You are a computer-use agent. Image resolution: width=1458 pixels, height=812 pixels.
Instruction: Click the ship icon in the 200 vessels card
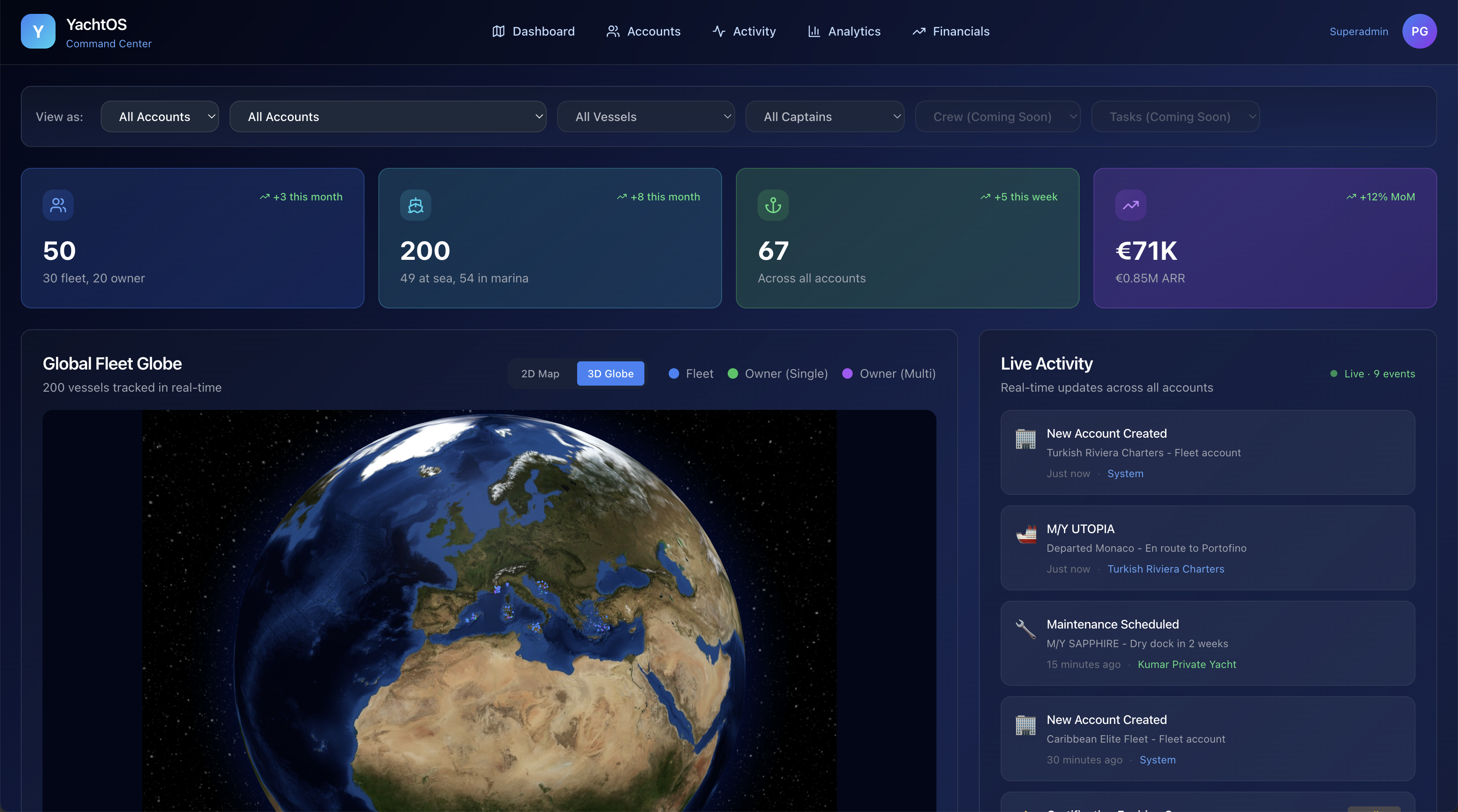pos(415,205)
